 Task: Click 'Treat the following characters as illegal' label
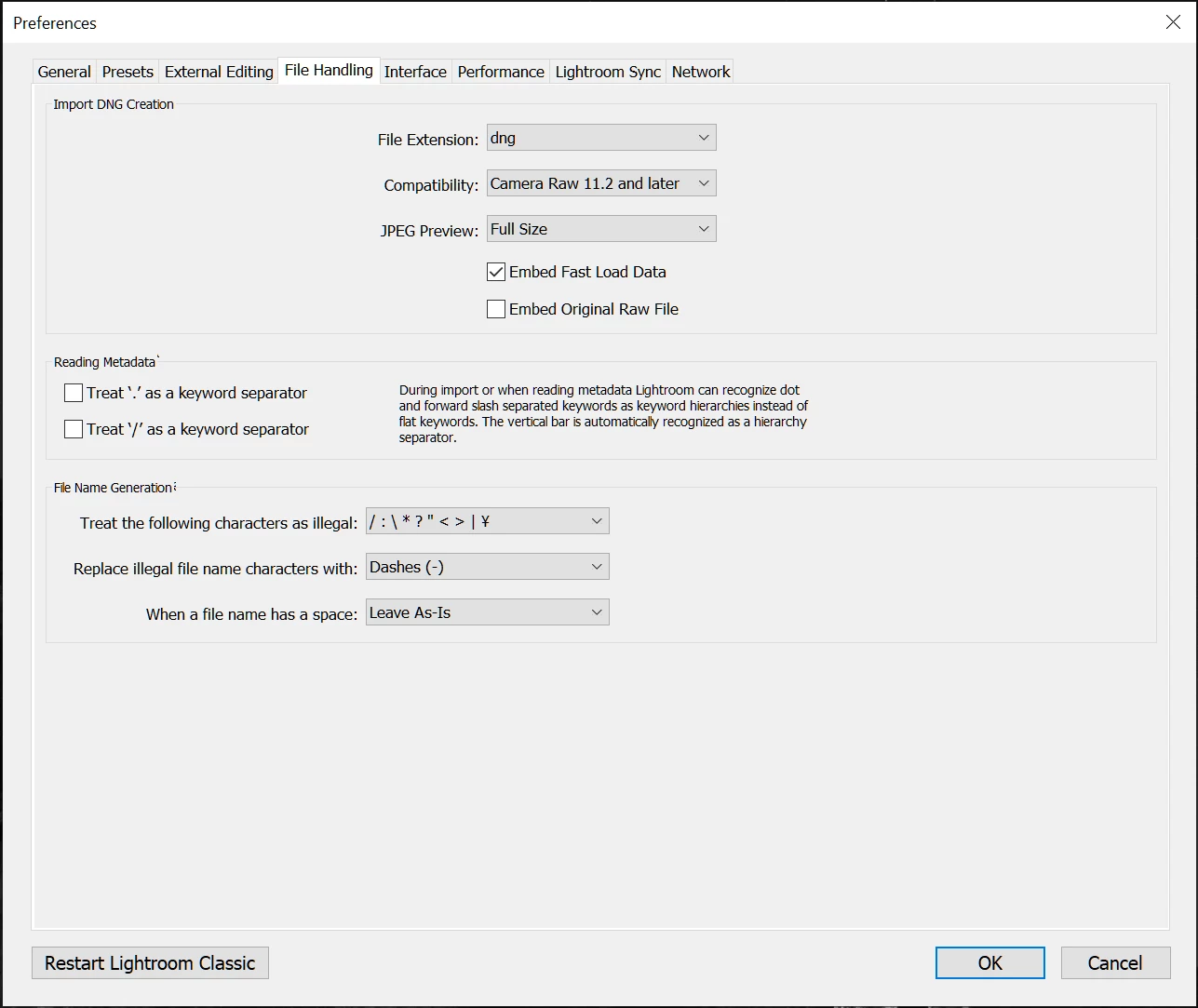point(219,523)
